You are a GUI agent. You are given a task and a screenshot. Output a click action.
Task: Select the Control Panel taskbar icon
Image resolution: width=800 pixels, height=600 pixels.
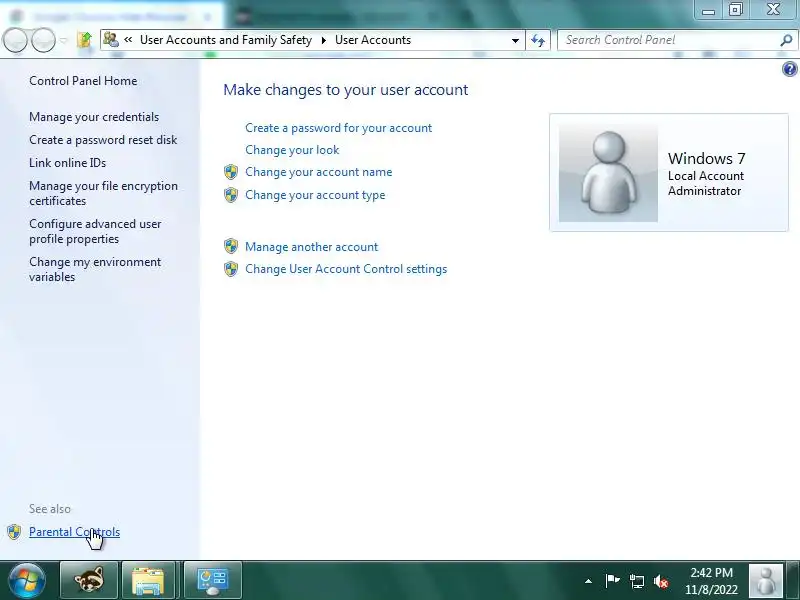tap(212, 581)
